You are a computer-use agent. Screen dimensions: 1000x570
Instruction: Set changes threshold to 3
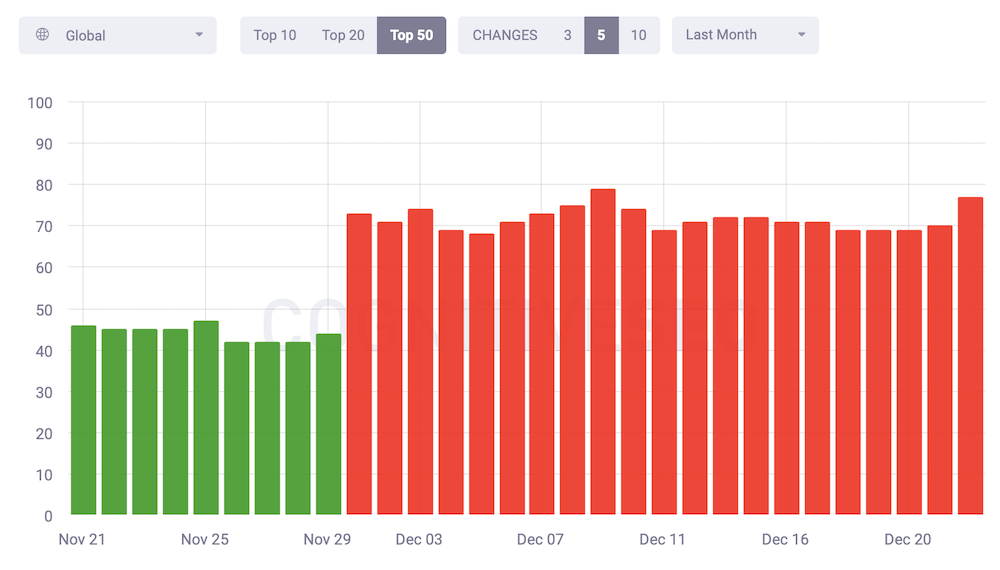[567, 35]
